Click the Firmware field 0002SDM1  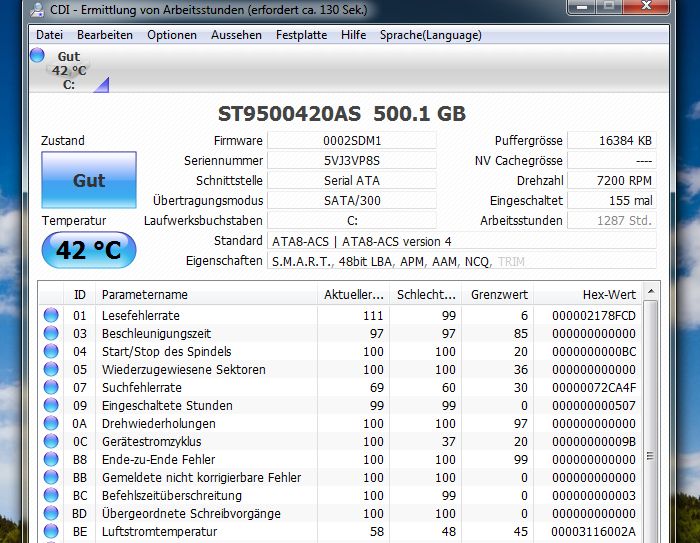coord(352,141)
